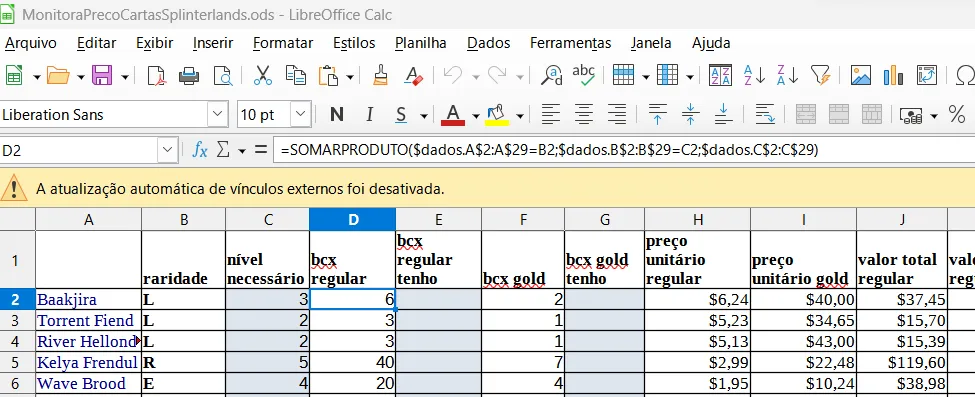This screenshot has height=397, width=975.
Task: Open the Baakjira link in cell A2
Action: (67, 300)
